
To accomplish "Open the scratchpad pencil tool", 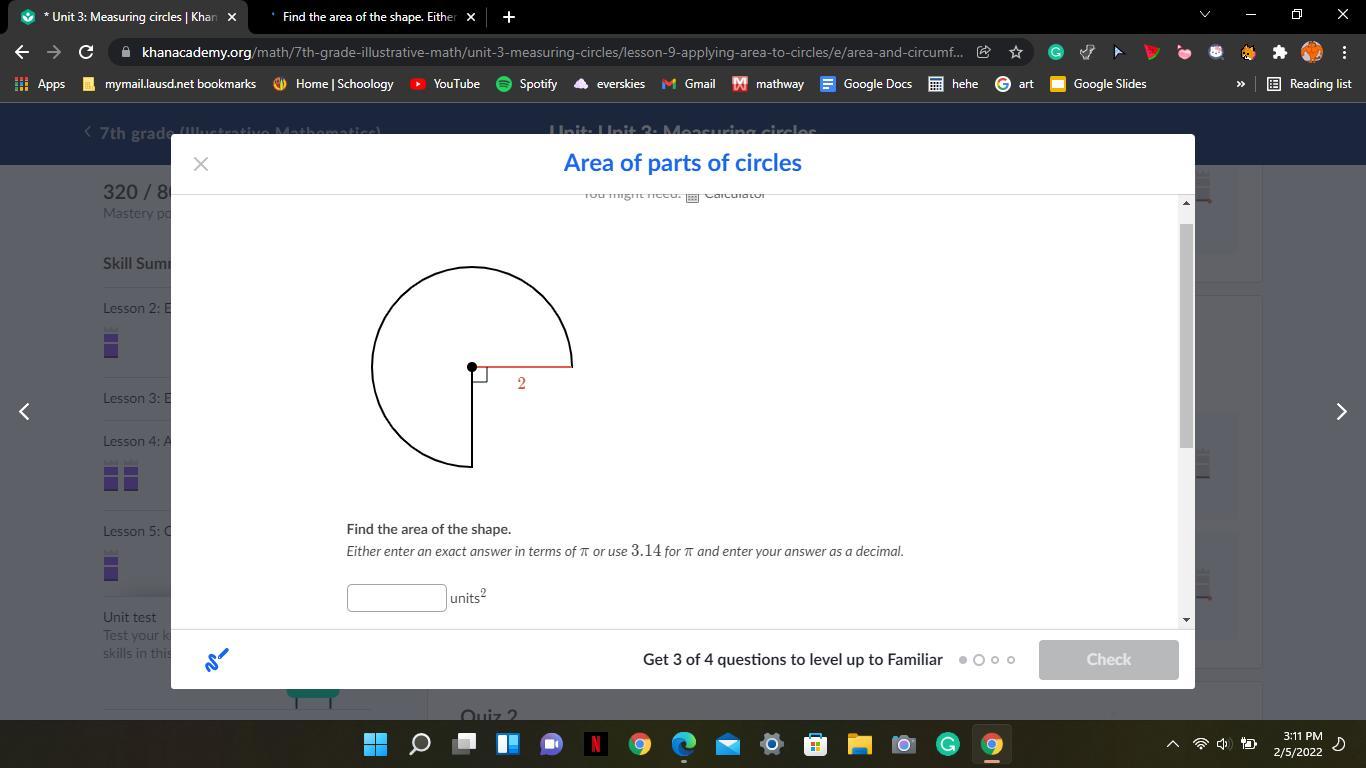I will coord(217,660).
